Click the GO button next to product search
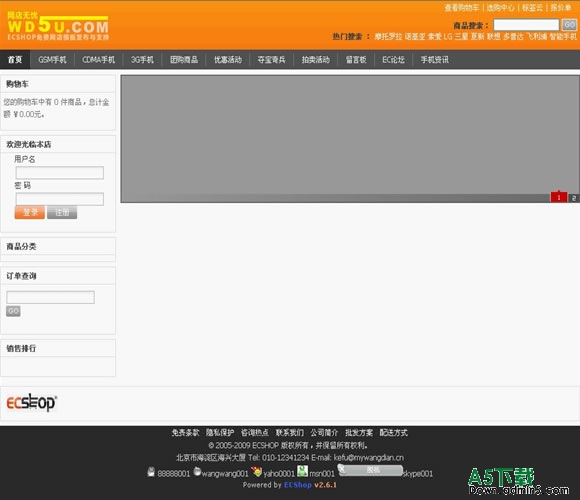Screen dimensions: 580x500 pyautogui.click(x=569, y=25)
